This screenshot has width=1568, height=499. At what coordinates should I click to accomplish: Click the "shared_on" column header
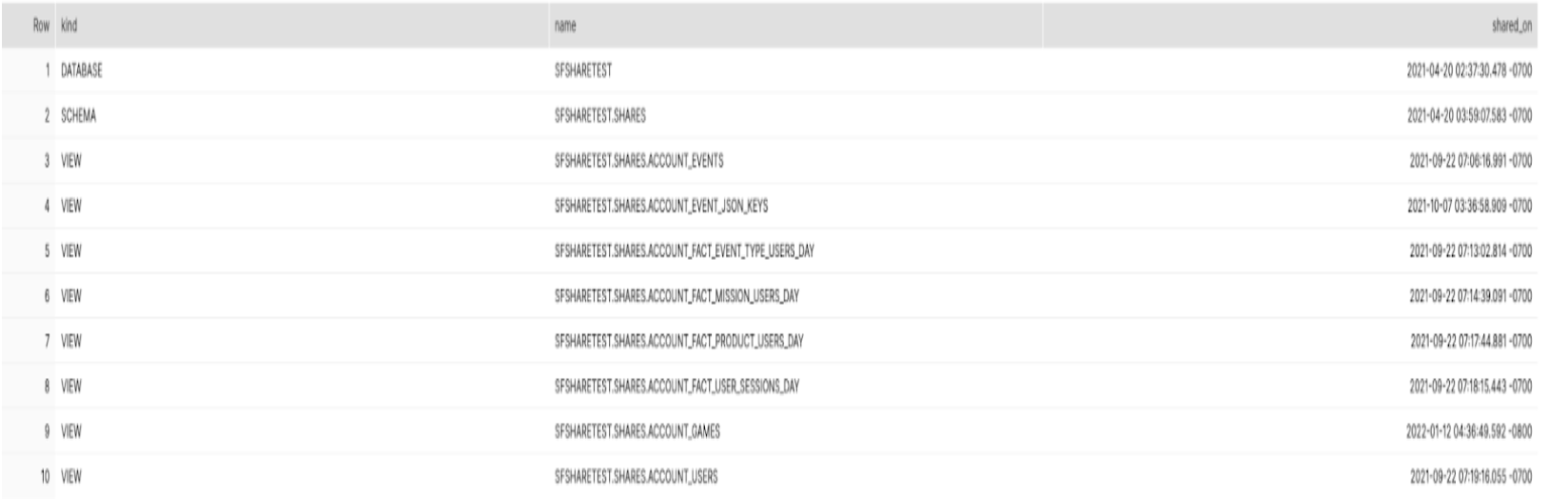[x=1512, y=27]
